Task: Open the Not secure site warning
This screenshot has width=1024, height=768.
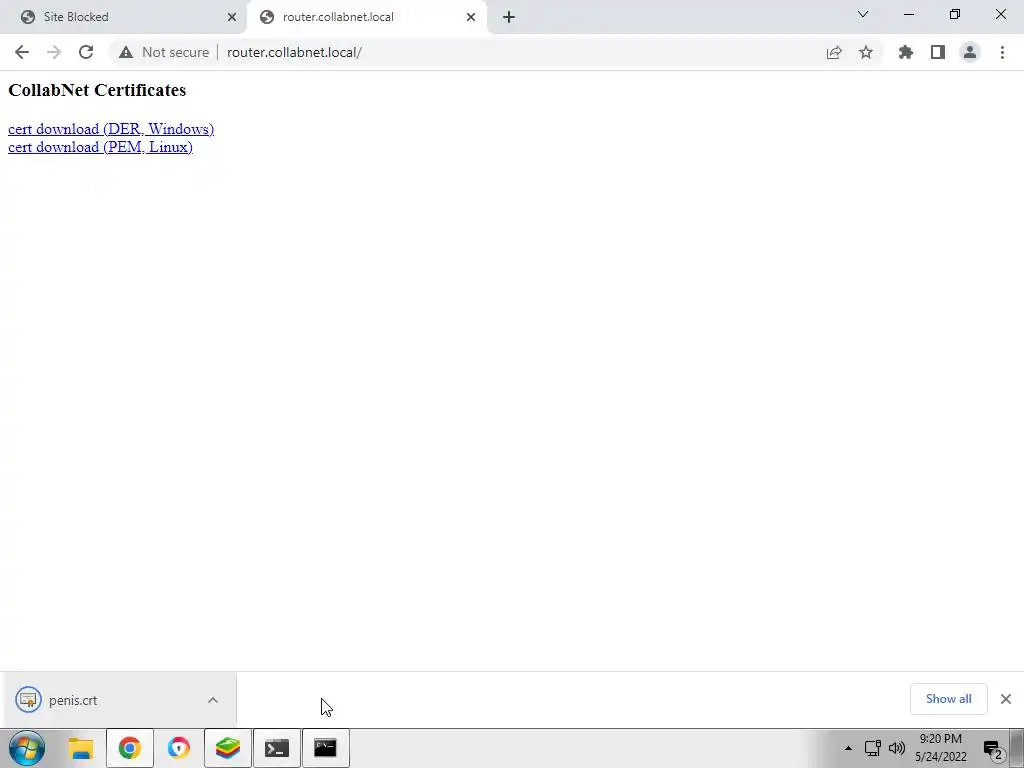Action: [164, 52]
